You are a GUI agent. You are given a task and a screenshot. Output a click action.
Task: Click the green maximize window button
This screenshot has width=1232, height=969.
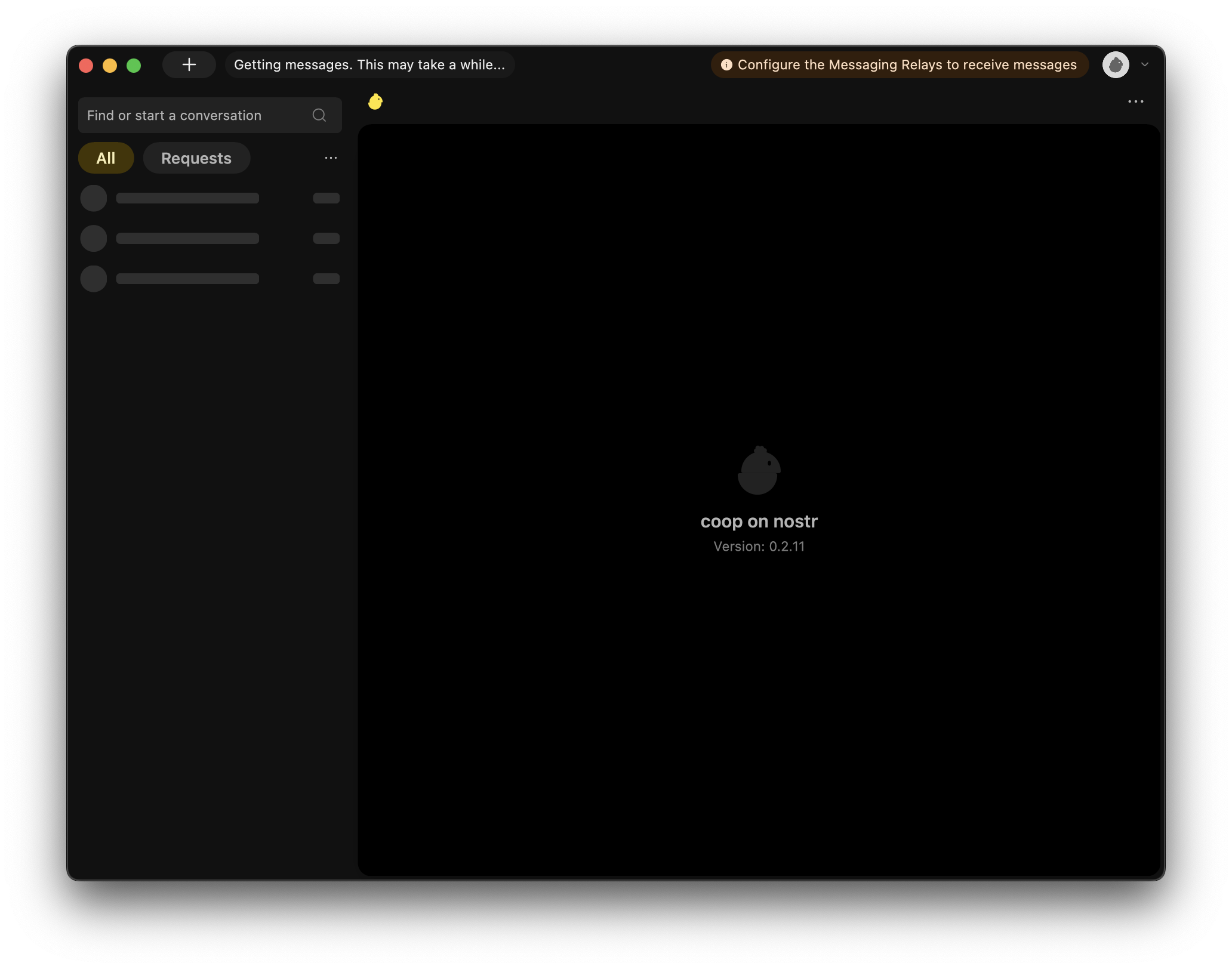point(134,65)
